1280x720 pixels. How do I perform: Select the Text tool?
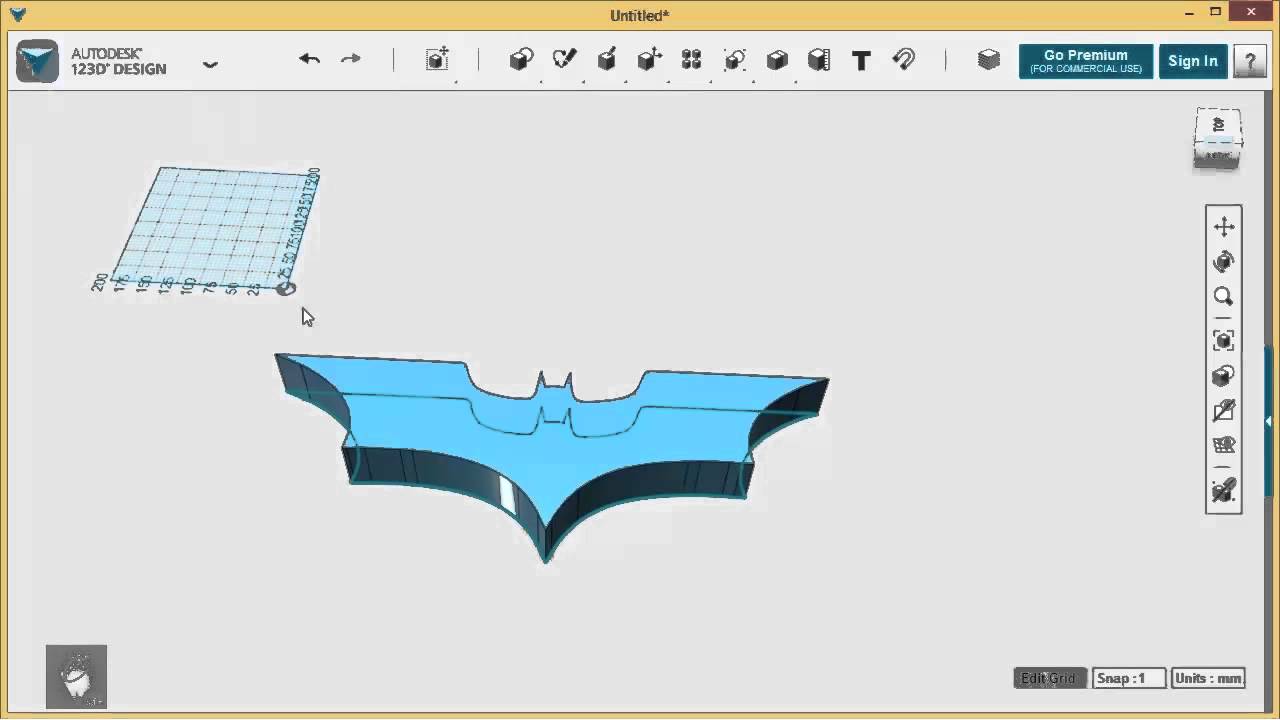tap(861, 60)
